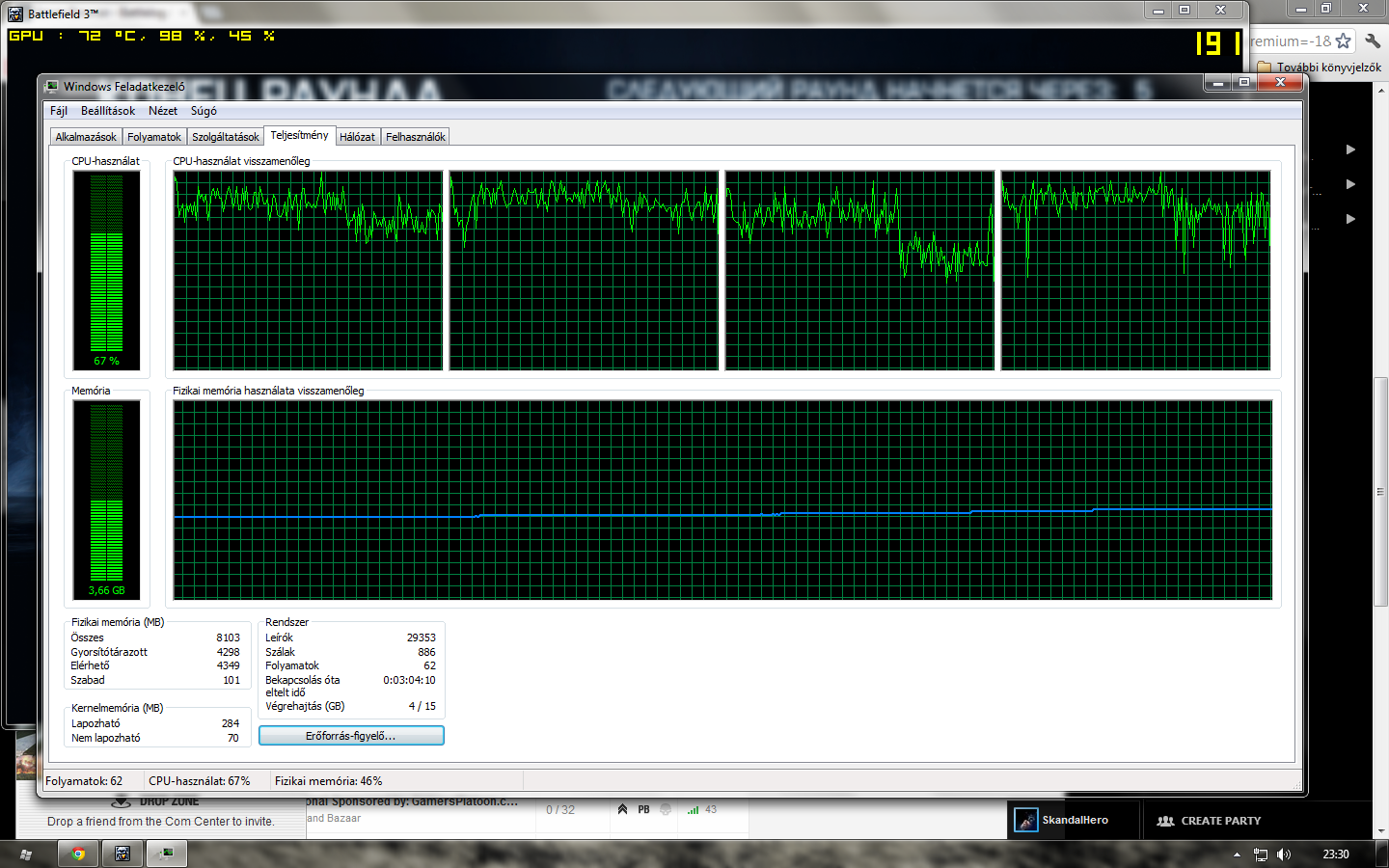Click the Szálak value 886
The image size is (1389, 868).
(x=426, y=652)
